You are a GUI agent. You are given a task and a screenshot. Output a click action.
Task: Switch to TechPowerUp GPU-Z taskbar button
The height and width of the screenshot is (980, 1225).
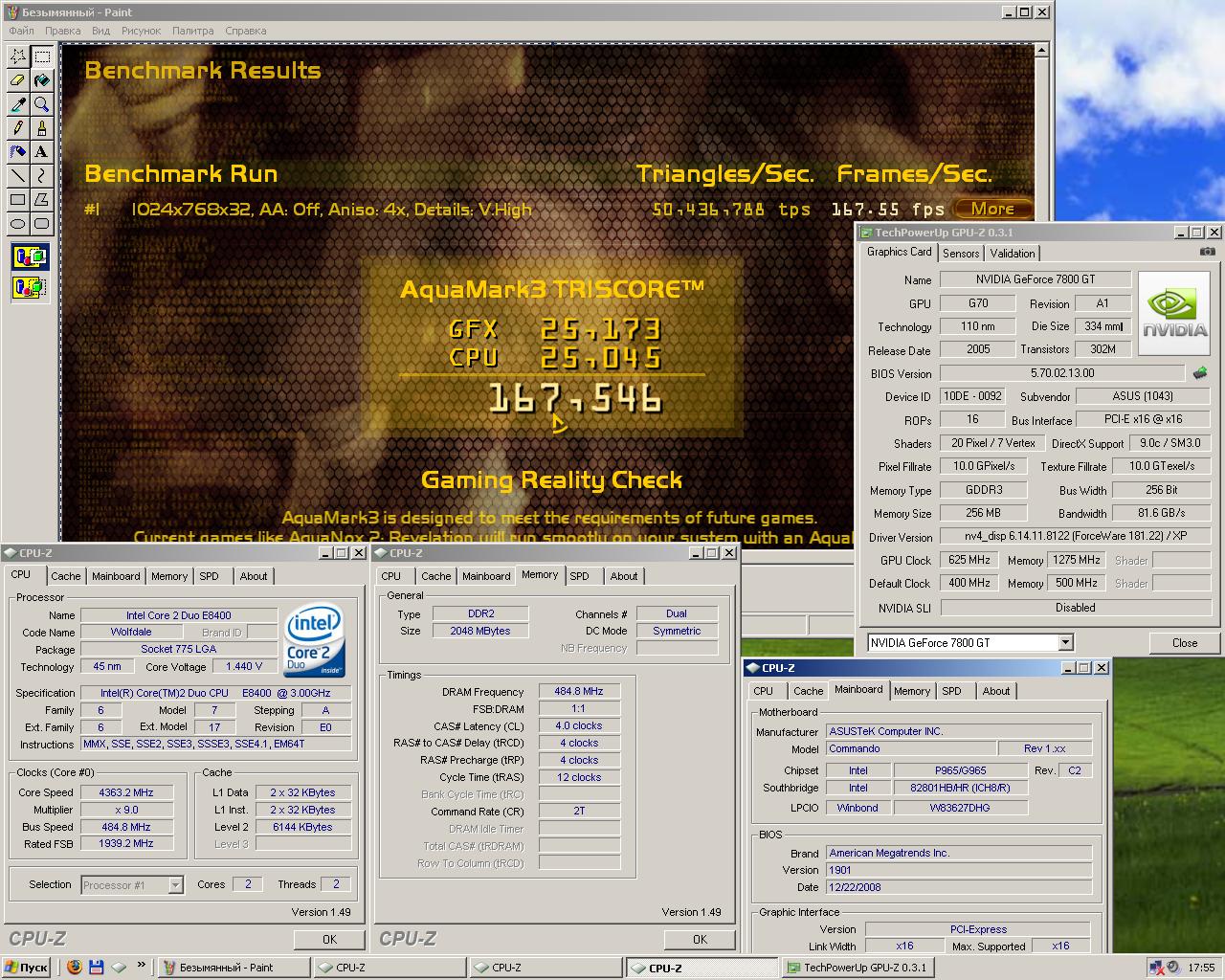click(857, 968)
